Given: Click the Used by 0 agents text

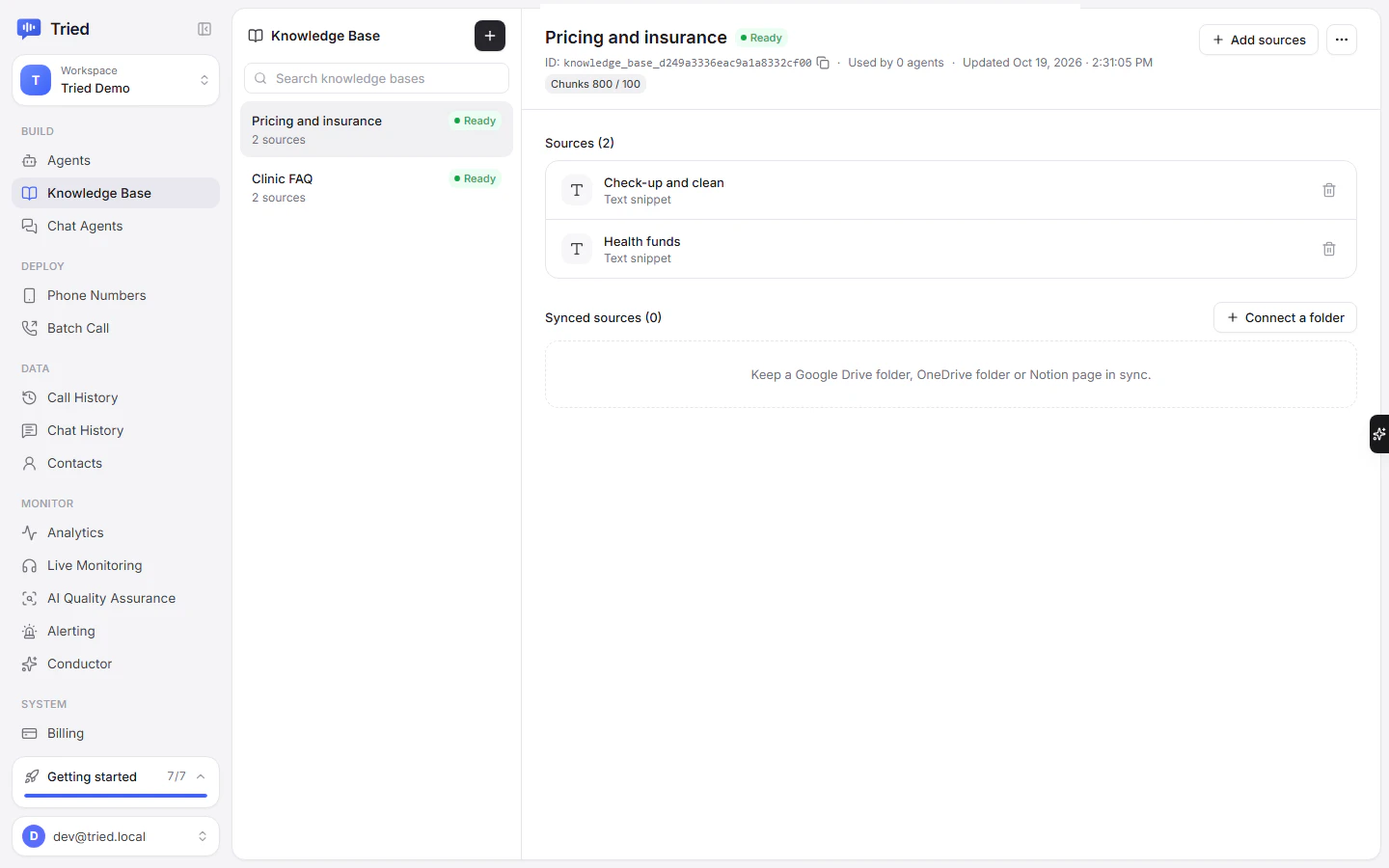Looking at the screenshot, I should (896, 63).
